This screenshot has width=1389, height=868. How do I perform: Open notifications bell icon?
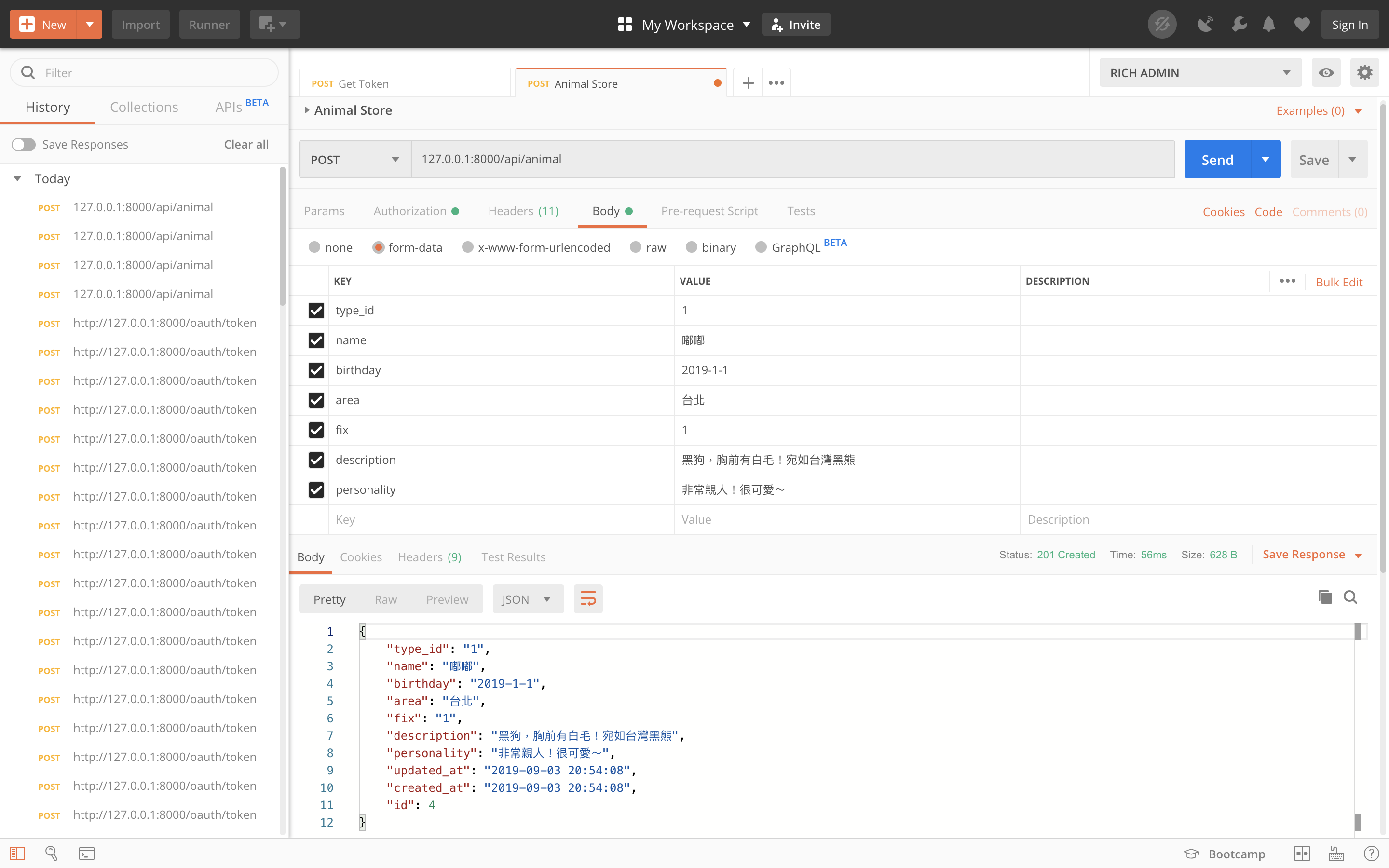click(x=1268, y=24)
